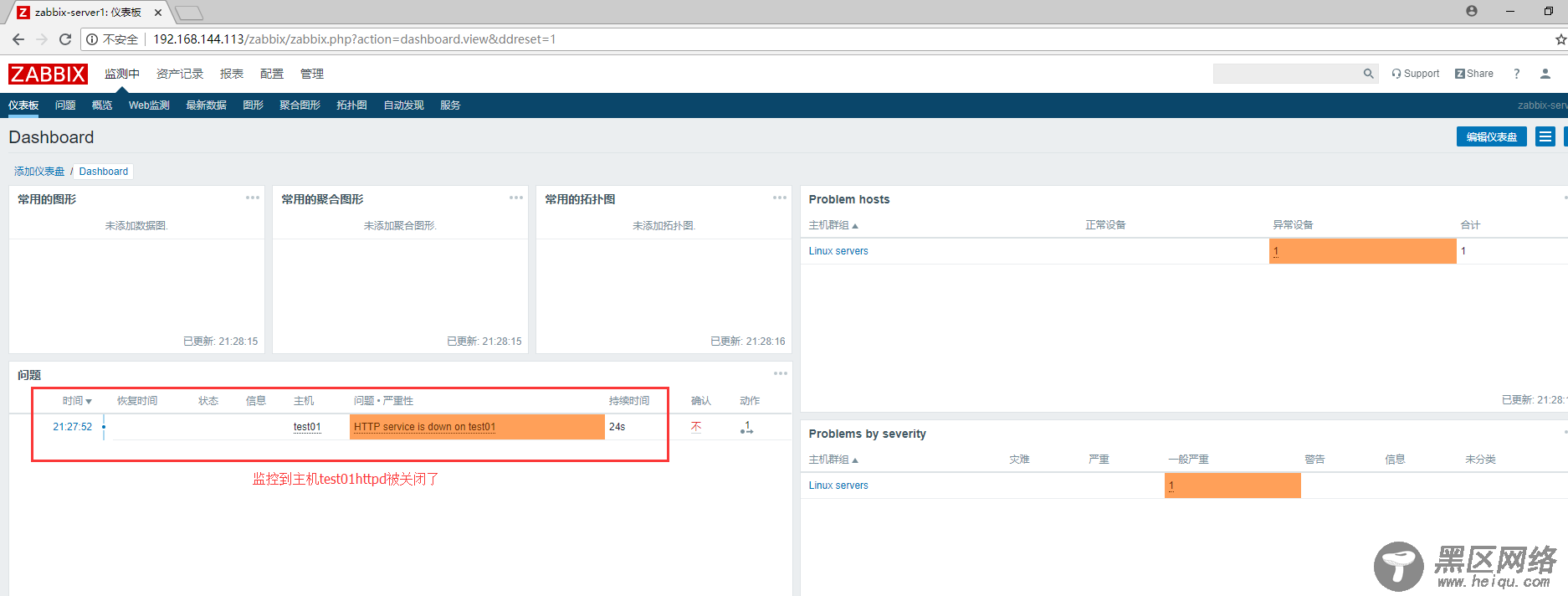Reload the page with refresh icon
This screenshot has height=596, width=1568.
coord(65,39)
